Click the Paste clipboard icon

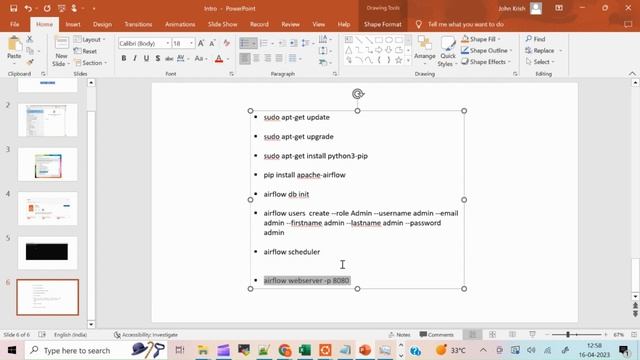[x=14, y=44]
